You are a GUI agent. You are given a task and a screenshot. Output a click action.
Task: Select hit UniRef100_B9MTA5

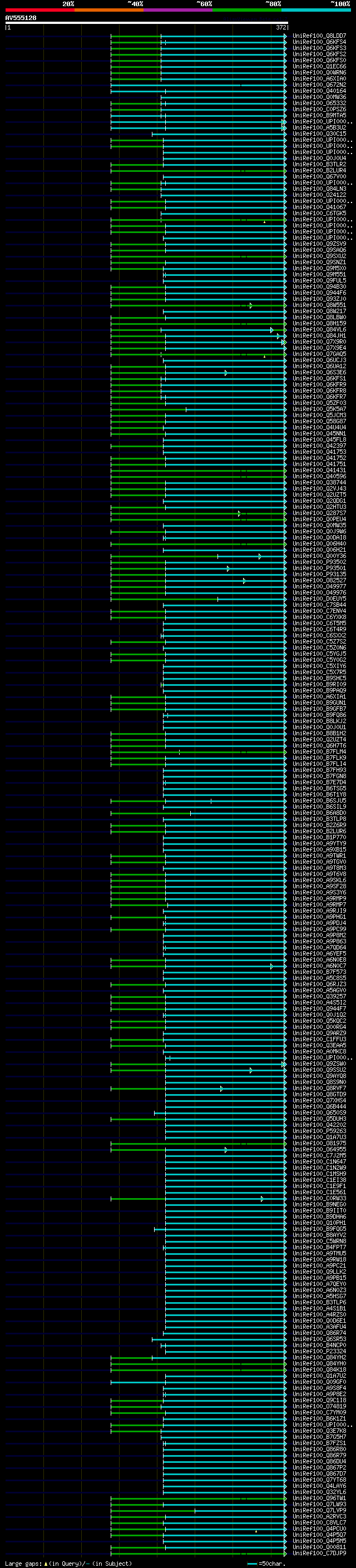pyautogui.click(x=319, y=116)
